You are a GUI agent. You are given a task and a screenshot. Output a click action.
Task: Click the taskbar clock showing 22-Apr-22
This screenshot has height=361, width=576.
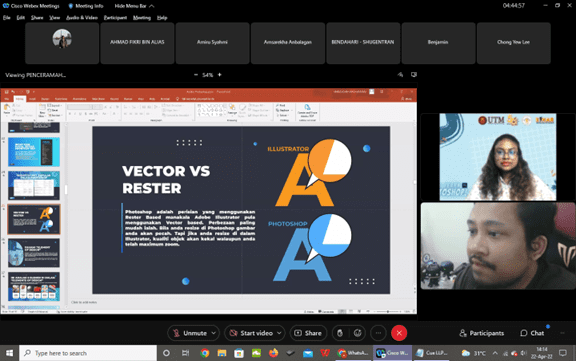542,353
